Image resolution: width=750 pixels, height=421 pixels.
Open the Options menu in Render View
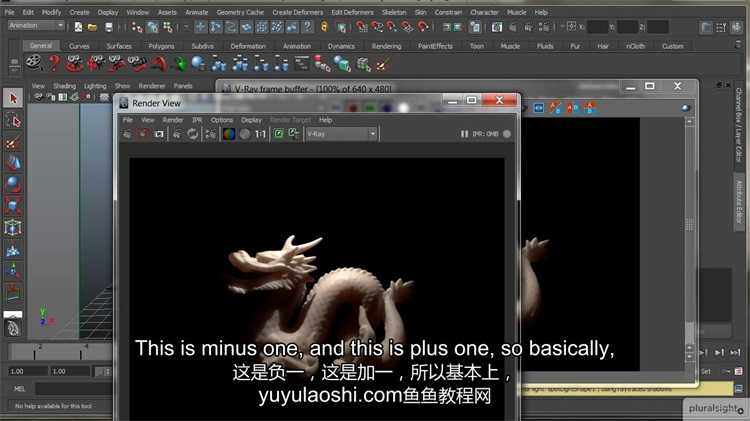click(221, 120)
